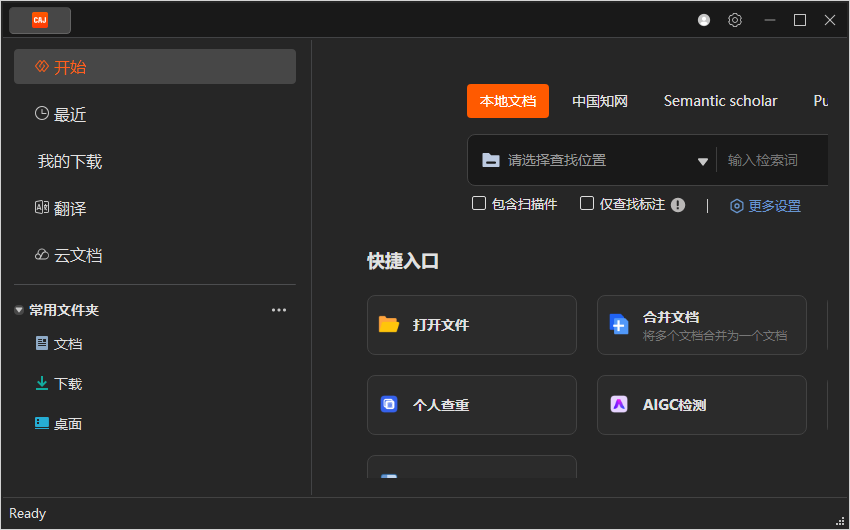850x530 pixels.
Task: Click the info icon beside 仅查找标注
Action: click(x=678, y=205)
